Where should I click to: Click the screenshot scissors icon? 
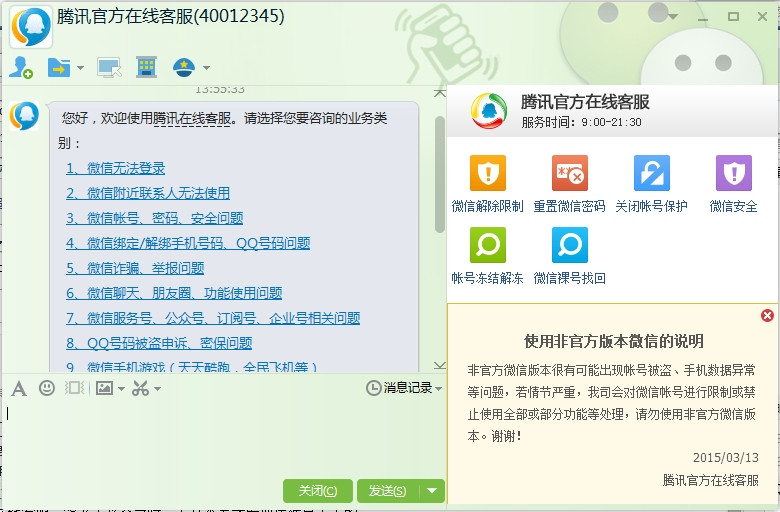pos(140,388)
